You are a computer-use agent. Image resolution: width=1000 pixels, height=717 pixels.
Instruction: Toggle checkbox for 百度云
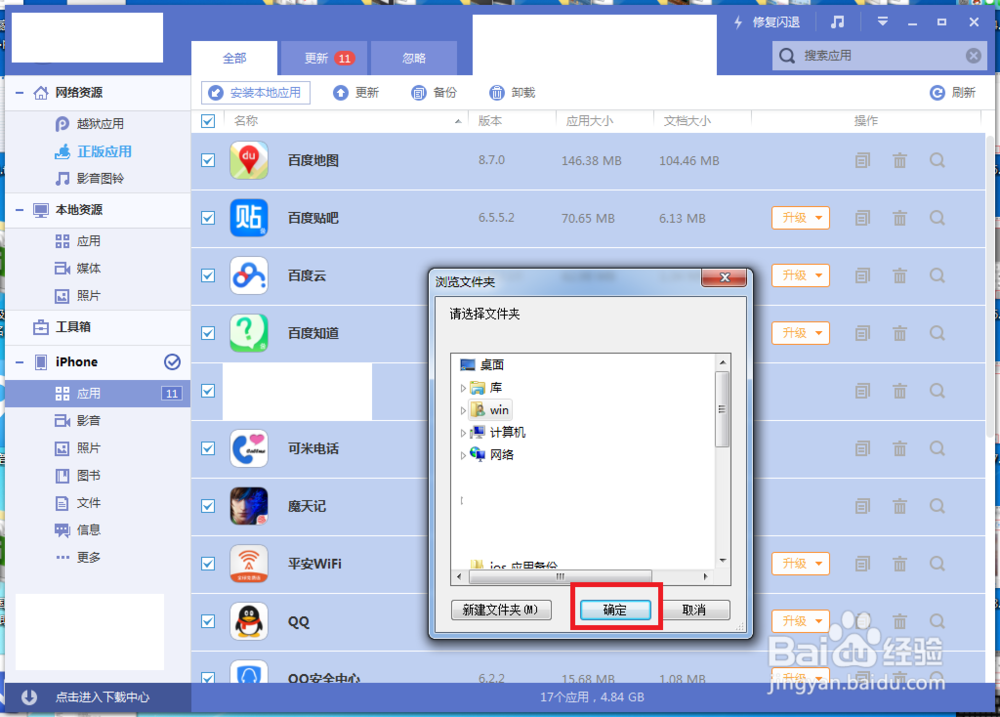pos(208,276)
